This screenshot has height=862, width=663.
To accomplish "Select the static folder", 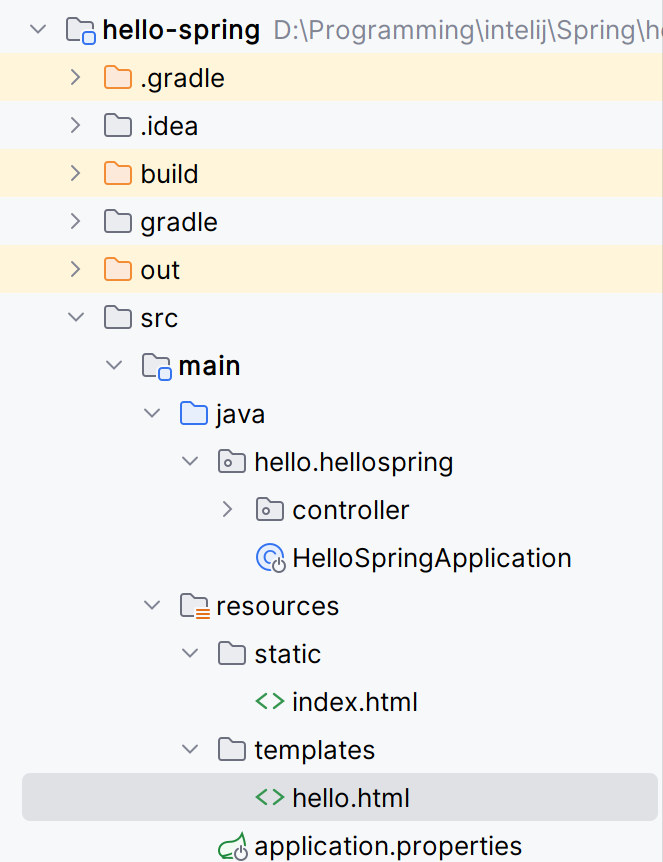I will [x=287, y=654].
